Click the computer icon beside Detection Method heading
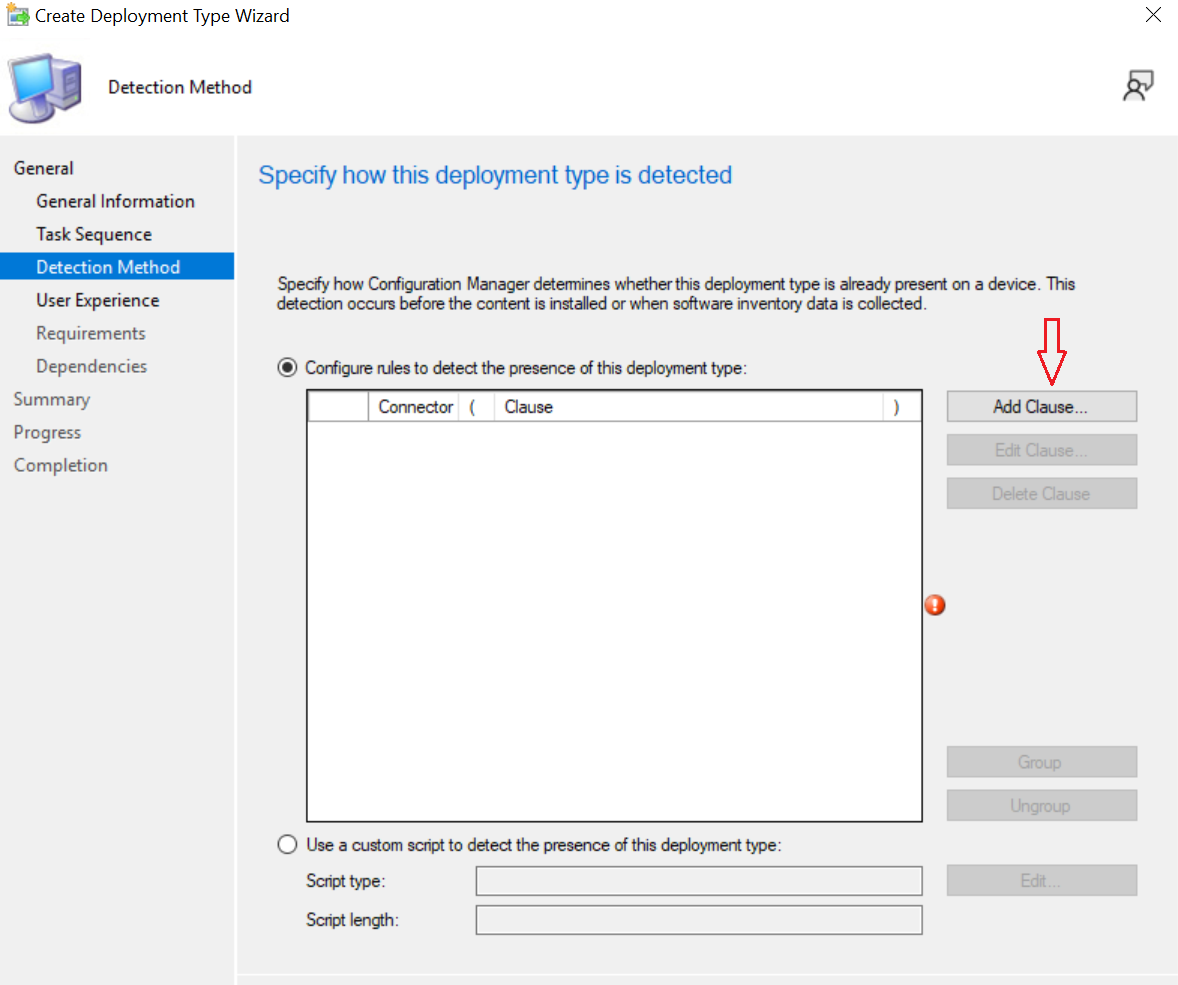1178x985 pixels. click(45, 88)
